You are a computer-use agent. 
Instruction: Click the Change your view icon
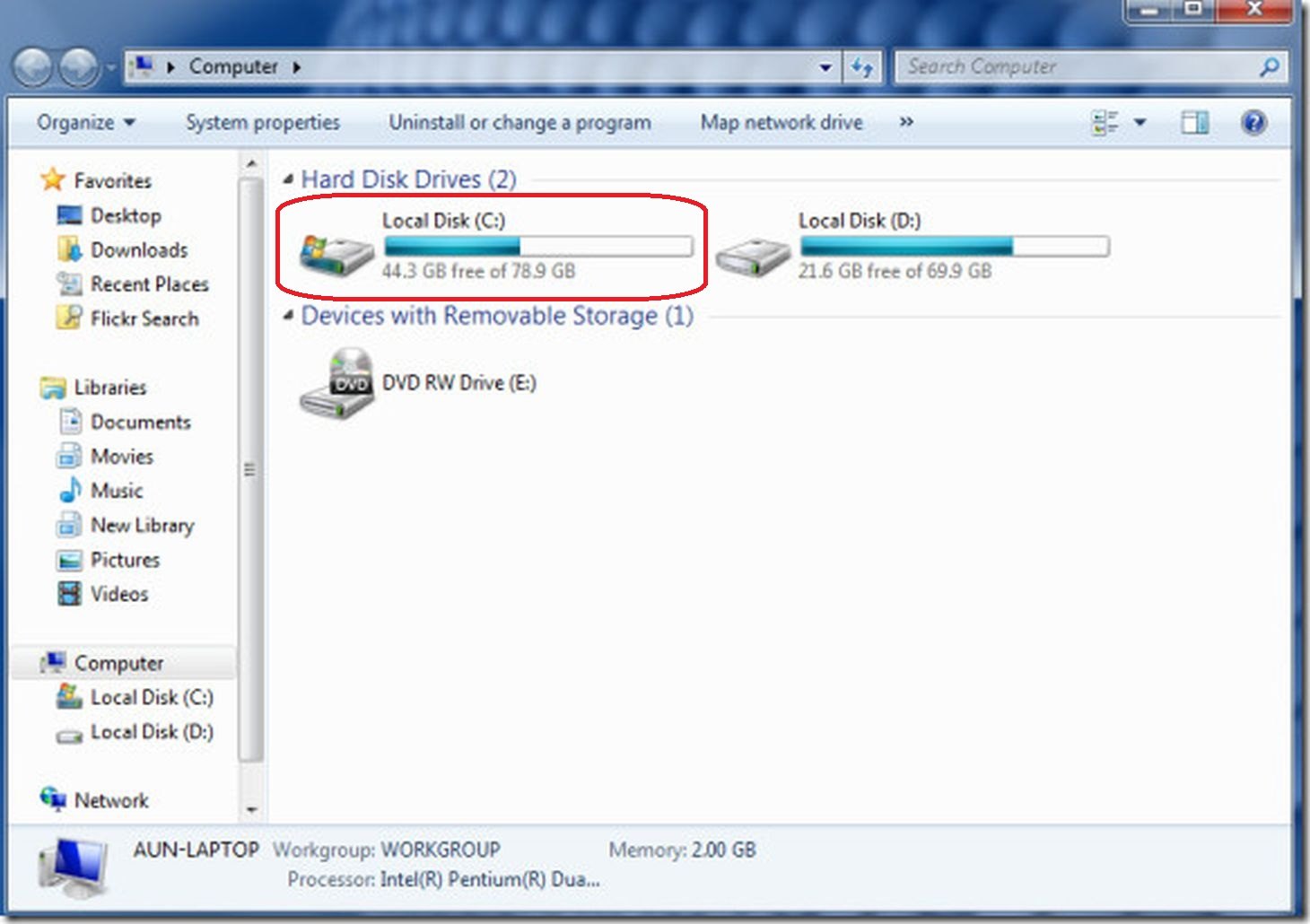[x=1105, y=122]
